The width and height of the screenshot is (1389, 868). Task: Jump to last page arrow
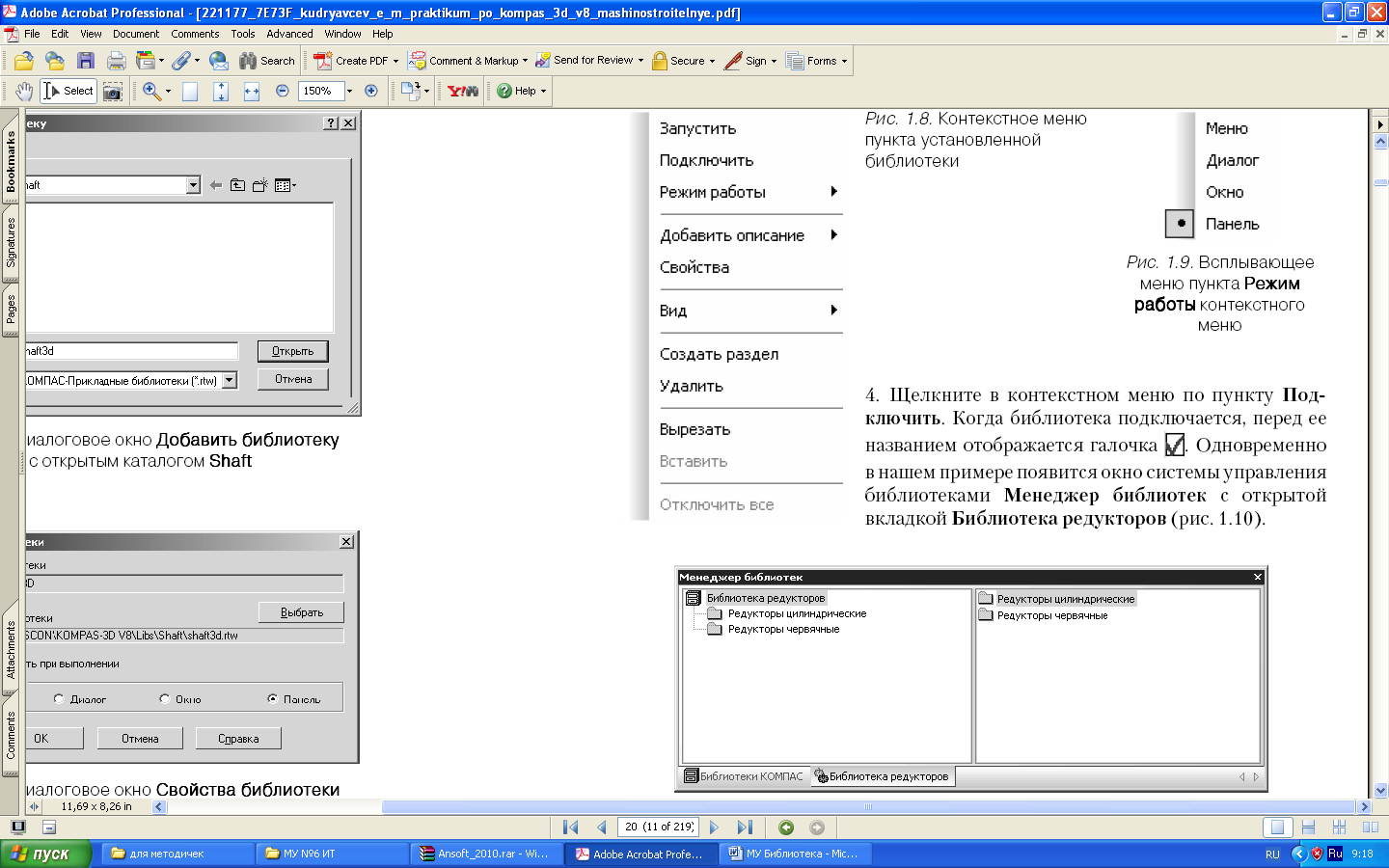click(x=745, y=827)
